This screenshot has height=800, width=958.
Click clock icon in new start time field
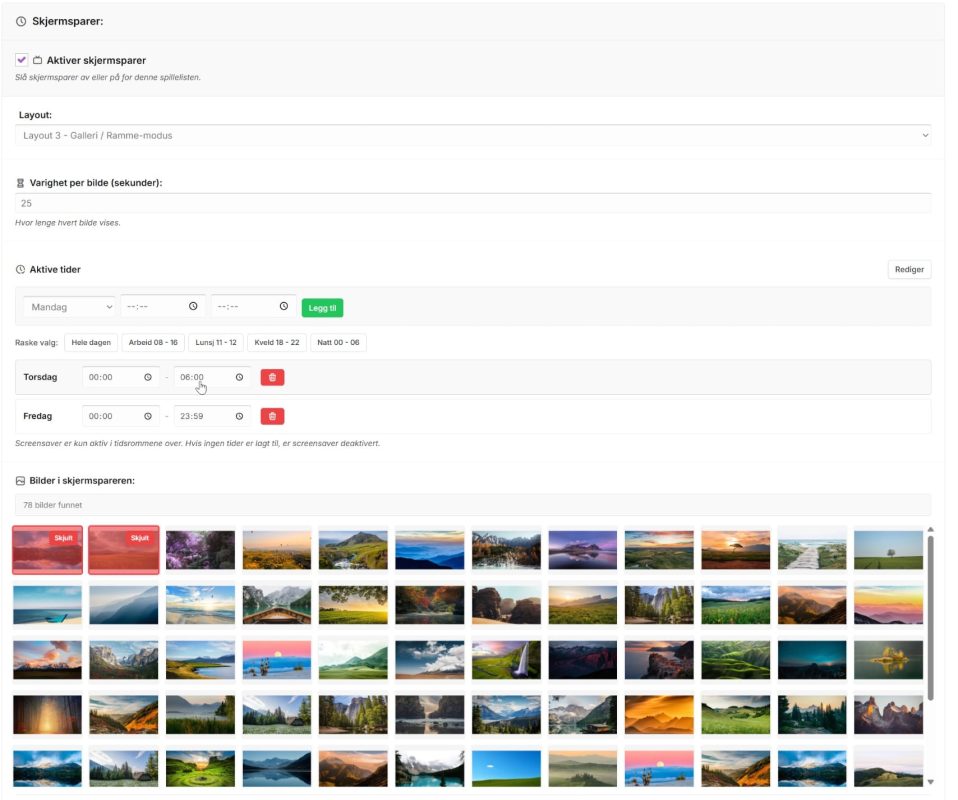(x=193, y=306)
